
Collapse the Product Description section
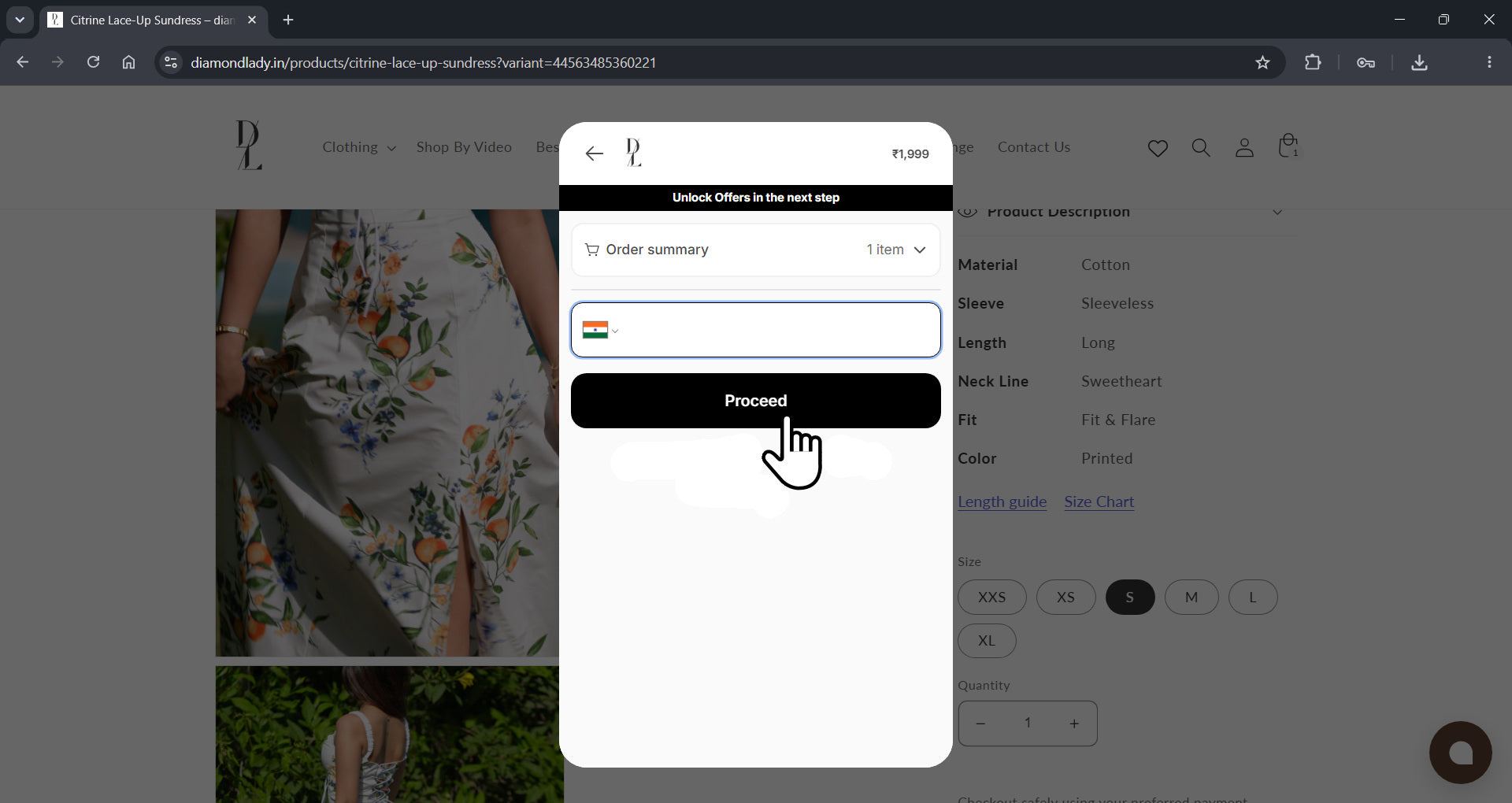click(x=1126, y=213)
